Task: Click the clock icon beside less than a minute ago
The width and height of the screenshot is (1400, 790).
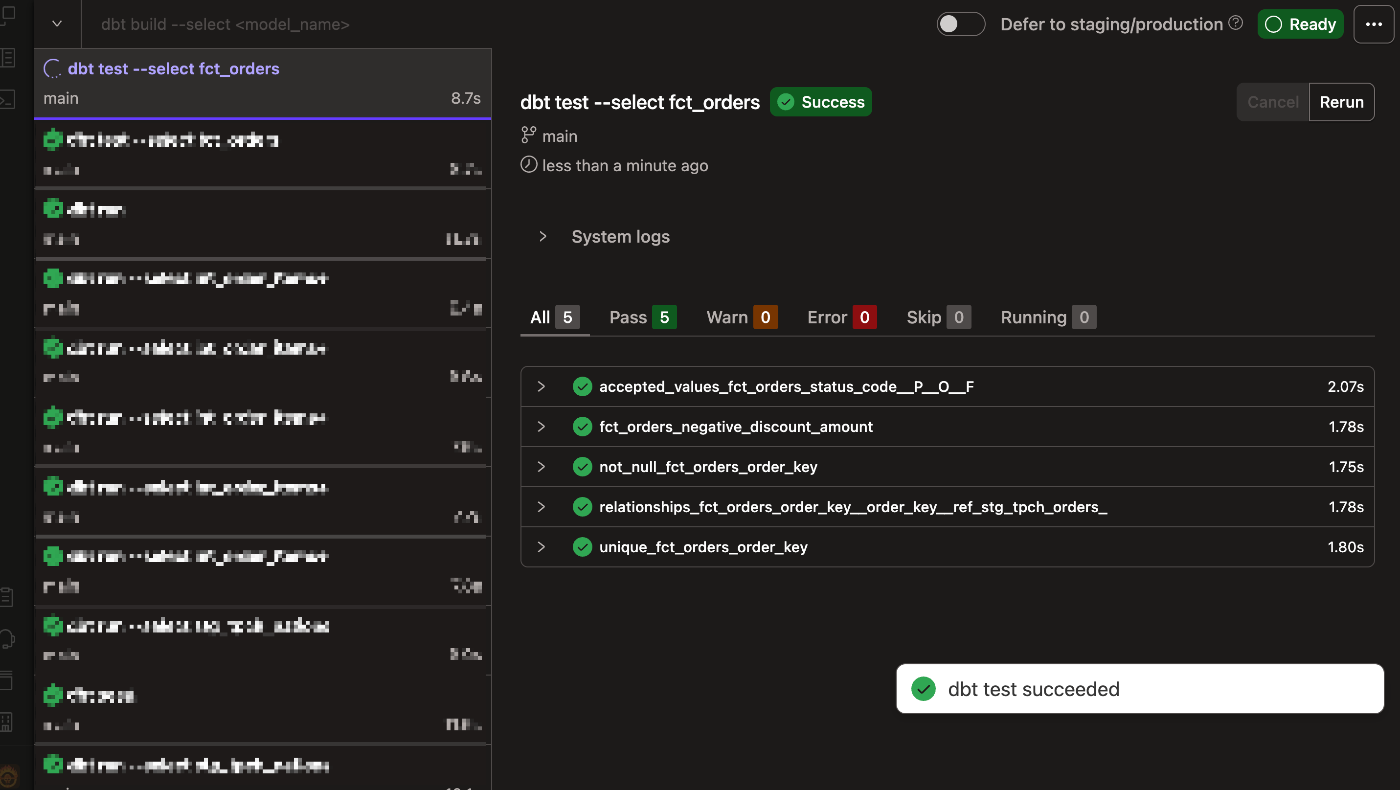Action: (529, 165)
